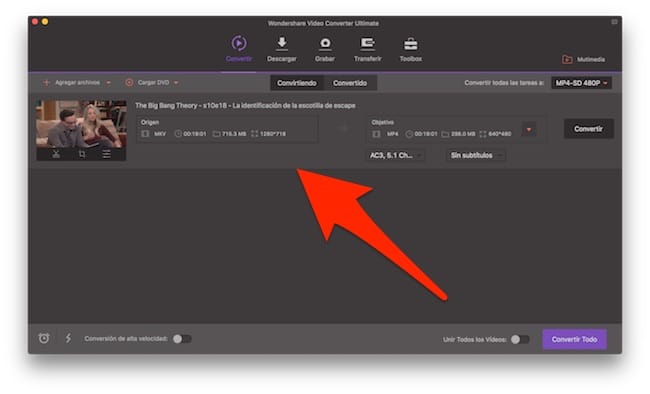Click the window close red button
650x394 pixels.
click(35, 22)
